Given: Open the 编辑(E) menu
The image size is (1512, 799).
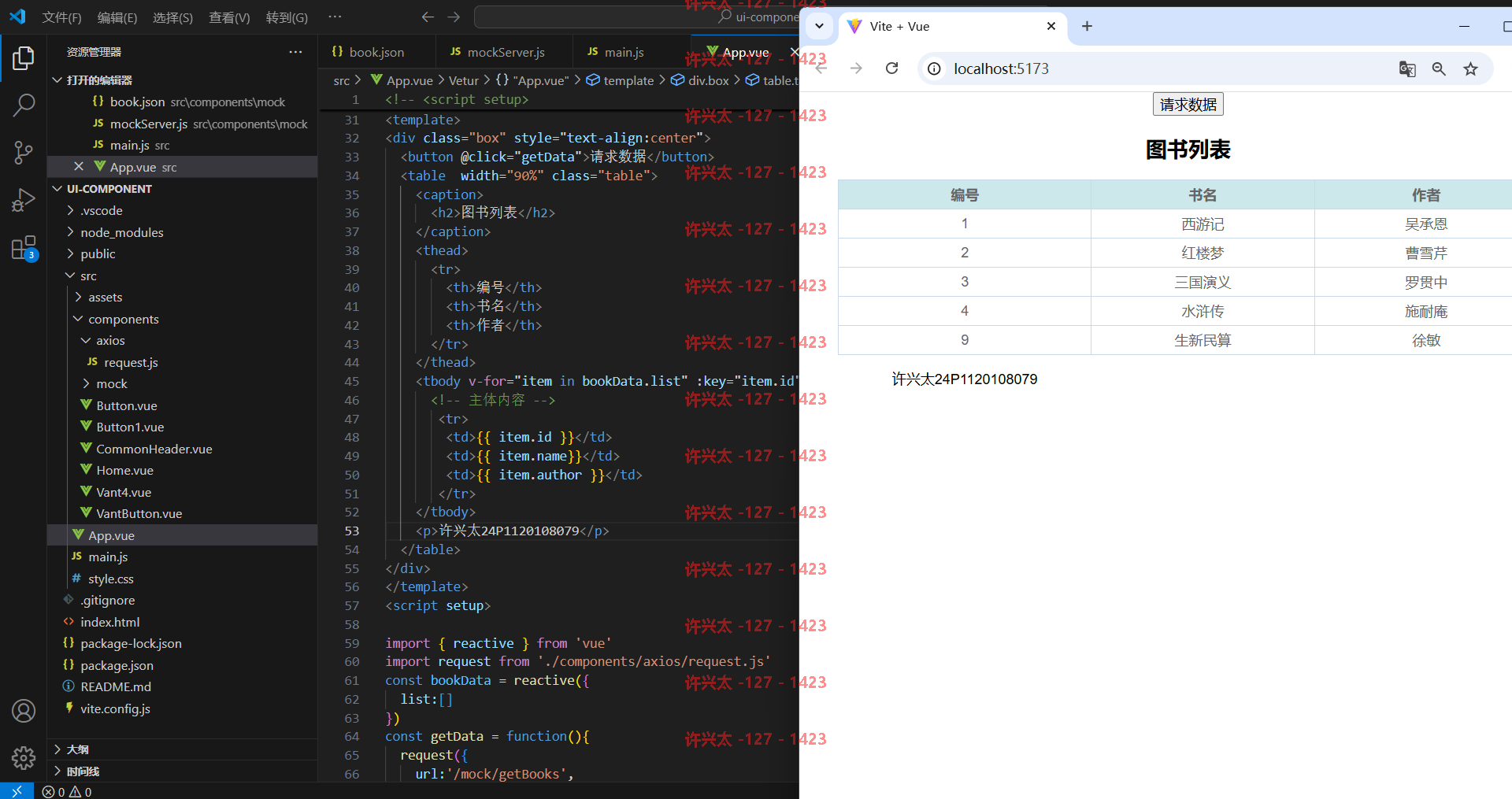Looking at the screenshot, I should pyautogui.click(x=117, y=17).
